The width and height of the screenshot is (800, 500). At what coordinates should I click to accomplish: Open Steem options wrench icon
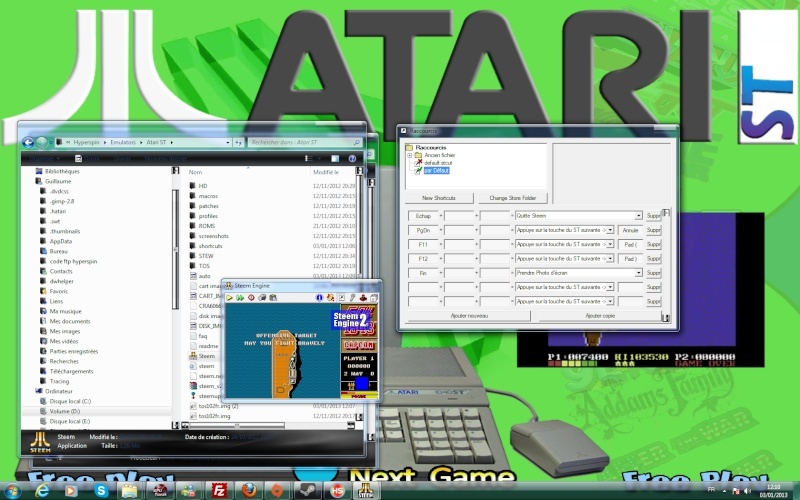tap(352, 297)
